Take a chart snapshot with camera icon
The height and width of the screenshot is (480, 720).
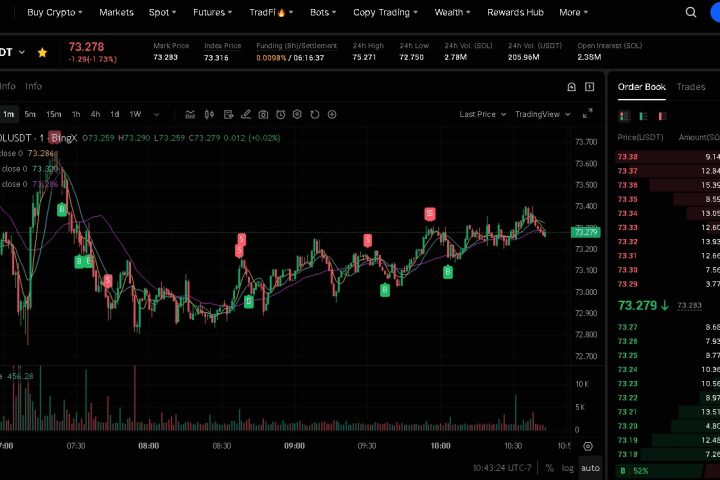coord(263,114)
